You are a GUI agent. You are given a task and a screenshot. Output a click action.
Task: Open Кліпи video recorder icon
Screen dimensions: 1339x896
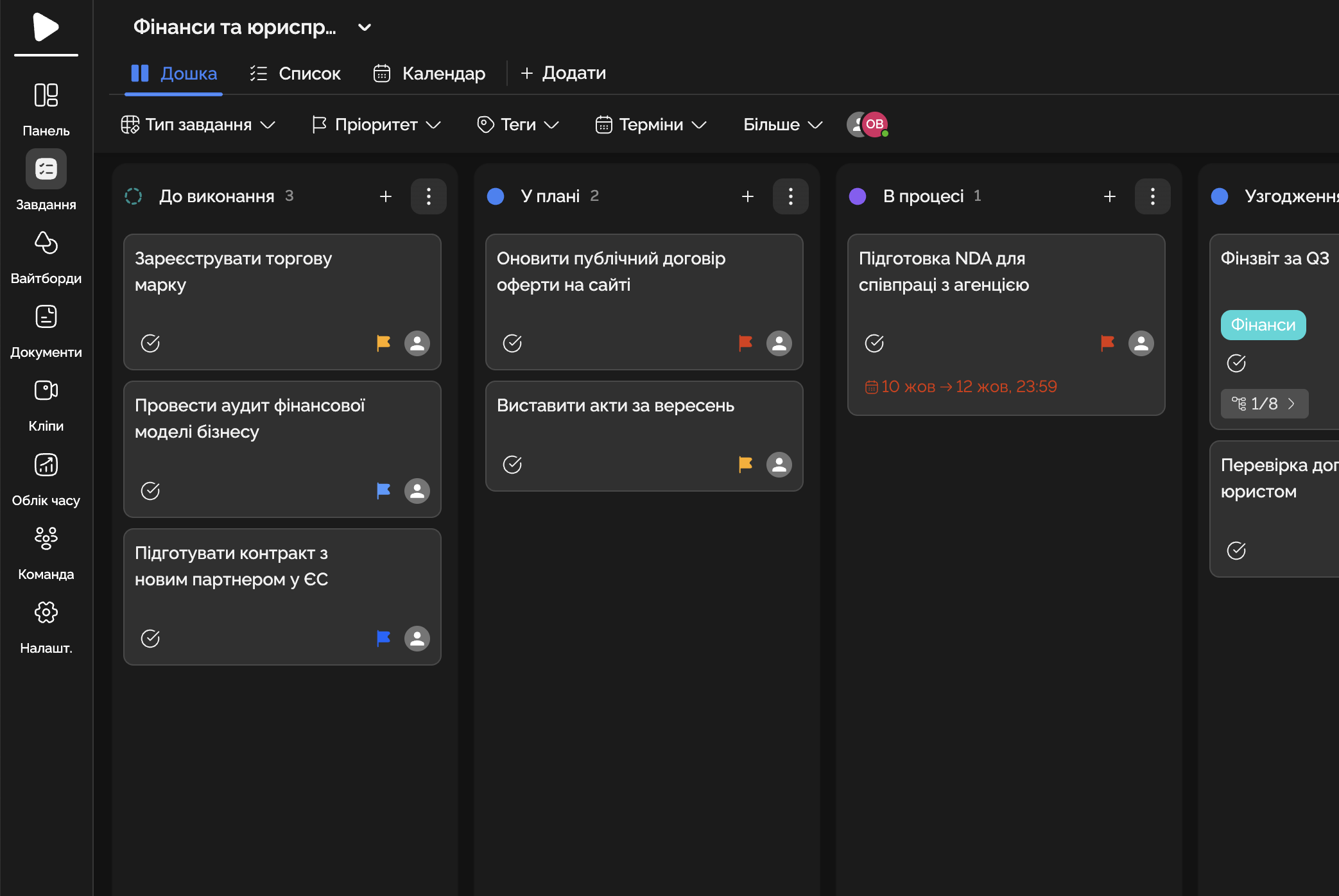click(x=46, y=391)
